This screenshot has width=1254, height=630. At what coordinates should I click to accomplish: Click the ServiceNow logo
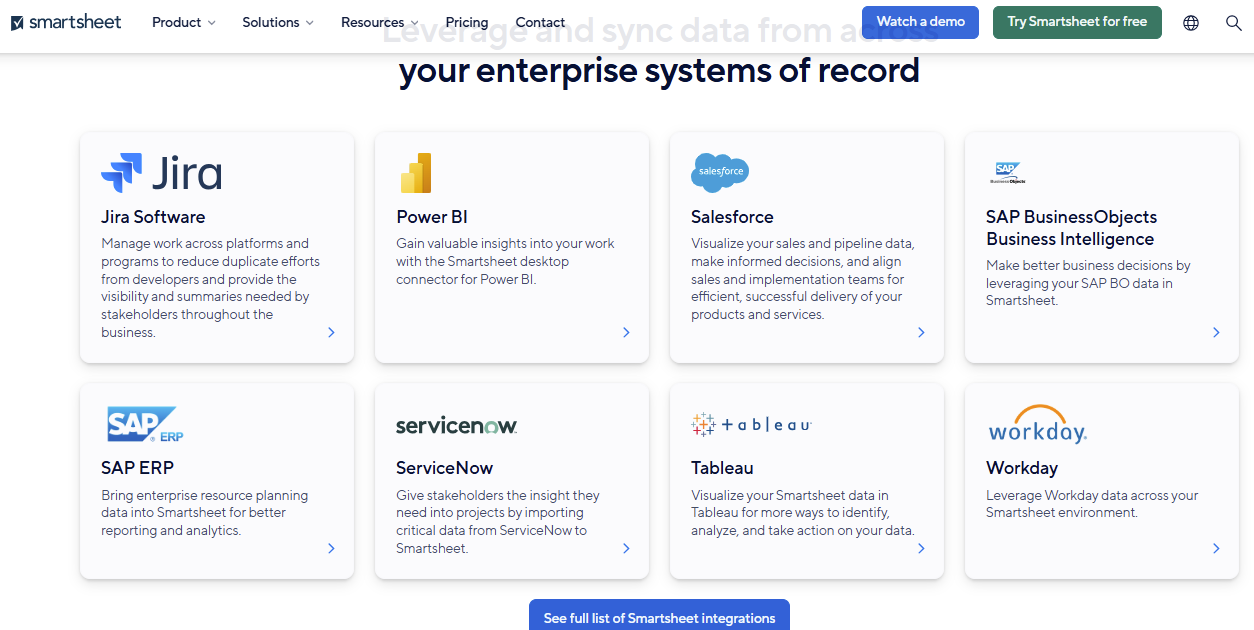click(x=457, y=425)
